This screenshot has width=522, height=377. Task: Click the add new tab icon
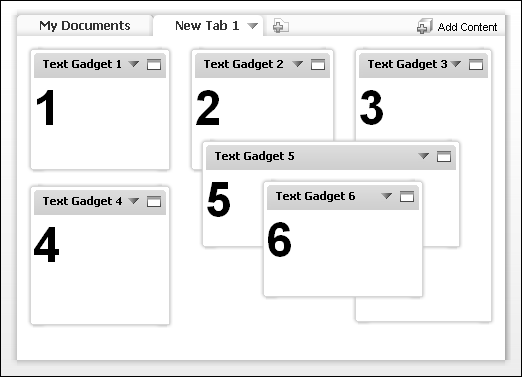click(281, 26)
